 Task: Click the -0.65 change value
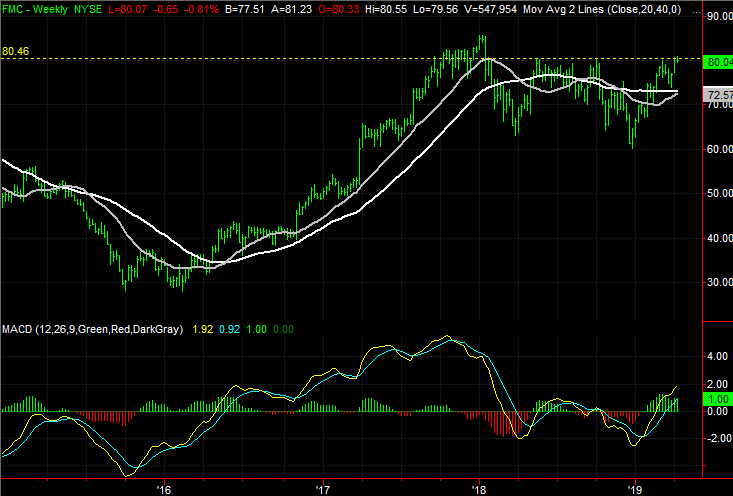click(x=166, y=9)
